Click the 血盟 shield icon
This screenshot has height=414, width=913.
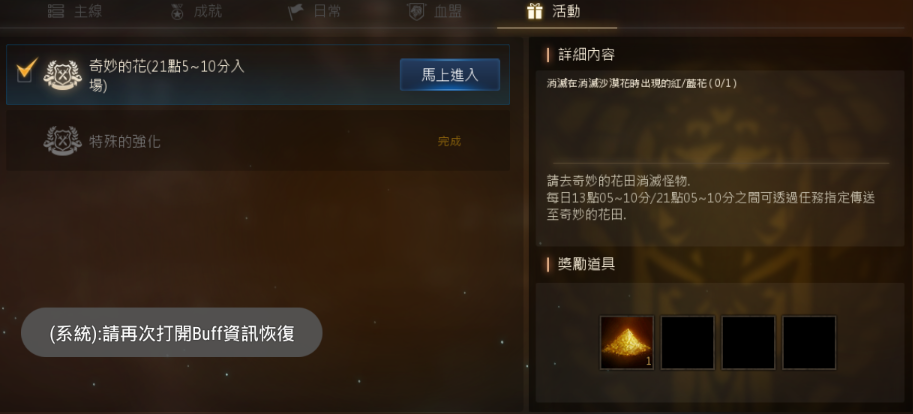(416, 11)
